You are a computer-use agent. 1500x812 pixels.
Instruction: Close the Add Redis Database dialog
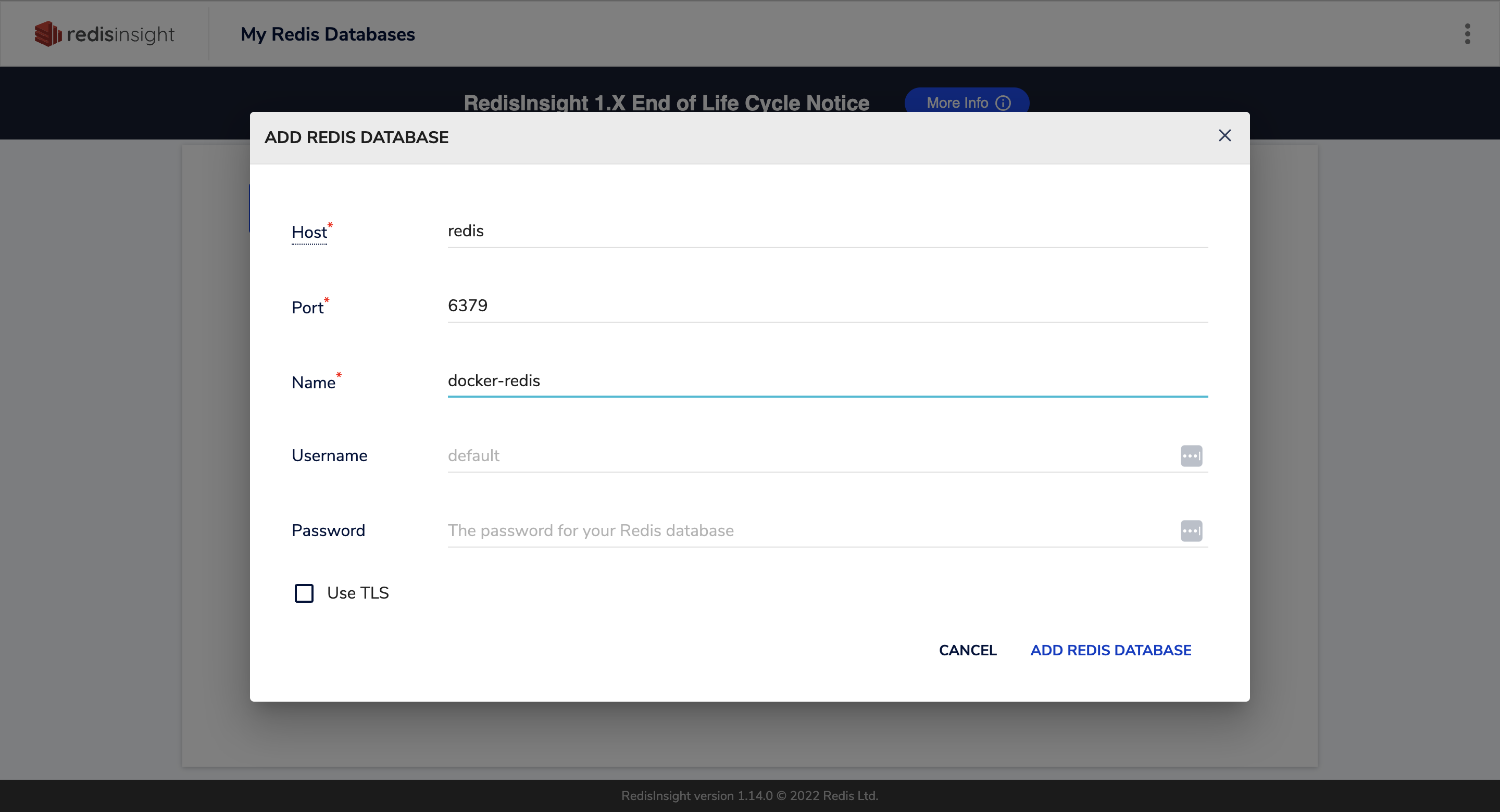tap(1224, 136)
